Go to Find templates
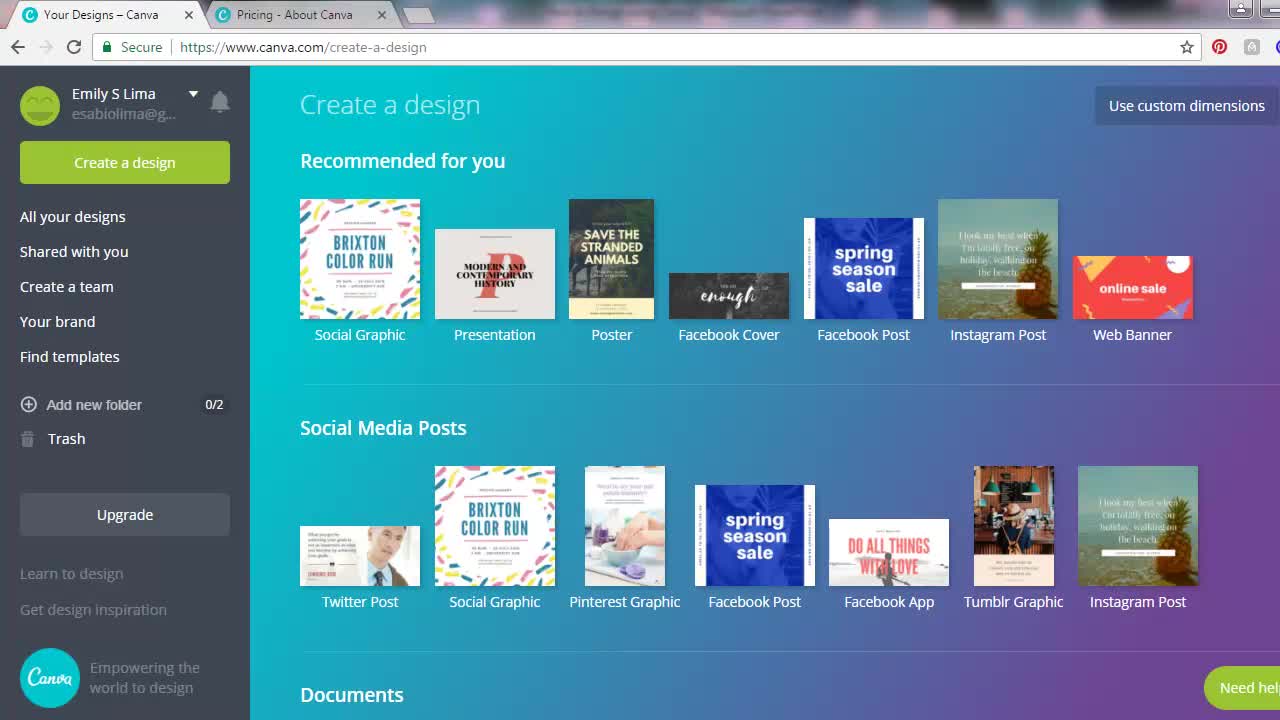 coord(70,357)
